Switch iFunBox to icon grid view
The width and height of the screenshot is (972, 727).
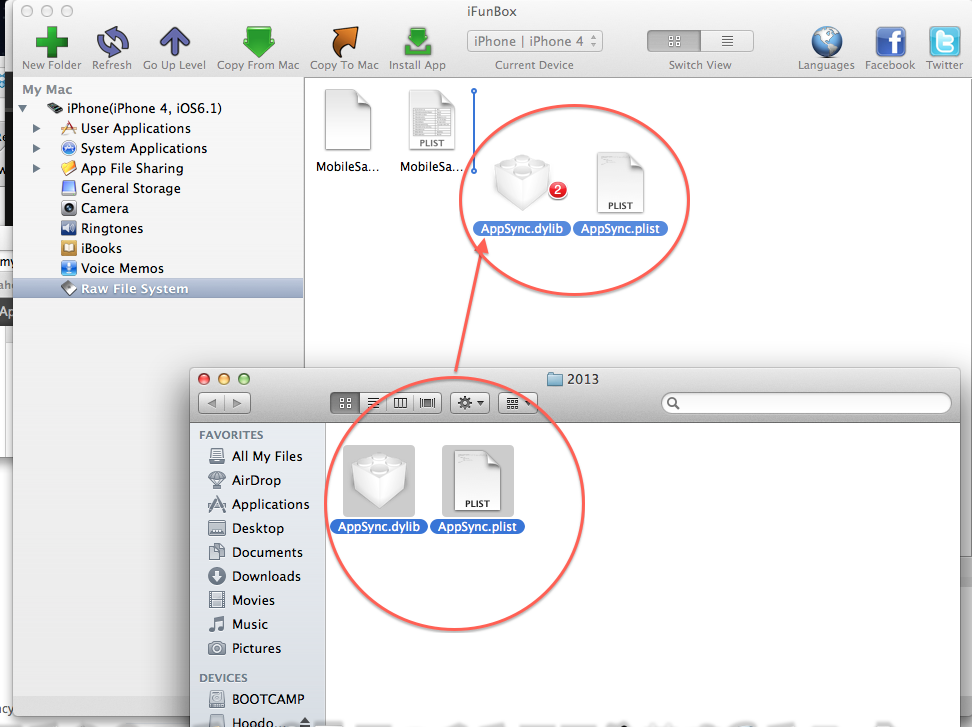click(x=674, y=41)
